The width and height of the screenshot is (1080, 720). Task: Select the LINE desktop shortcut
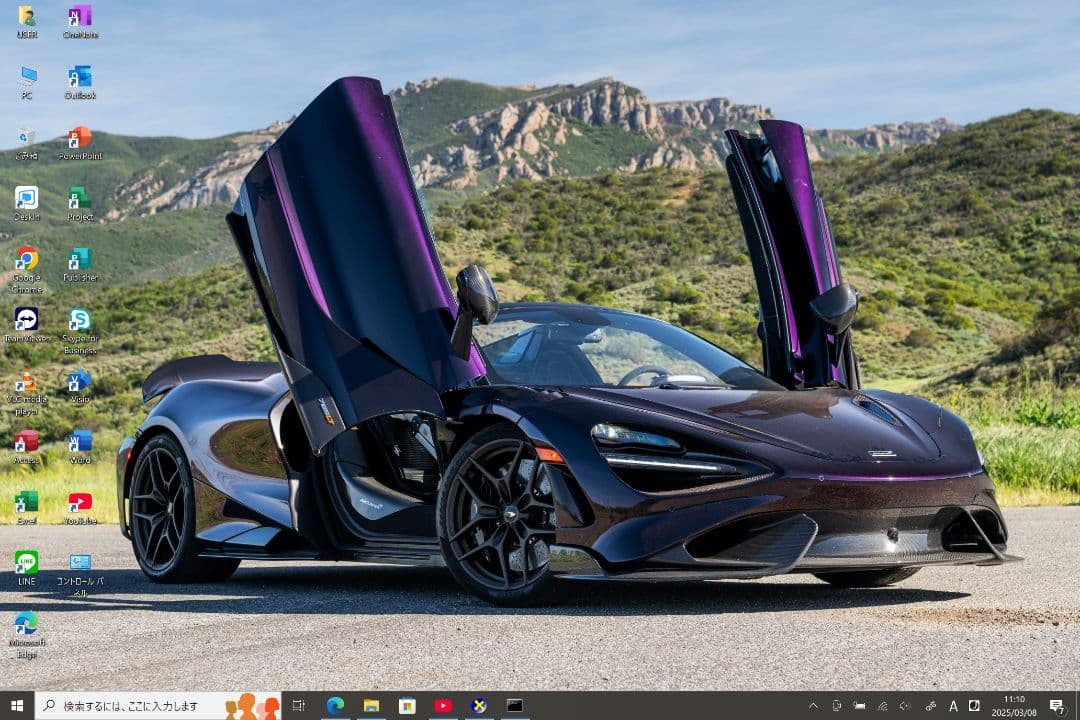click(x=27, y=563)
